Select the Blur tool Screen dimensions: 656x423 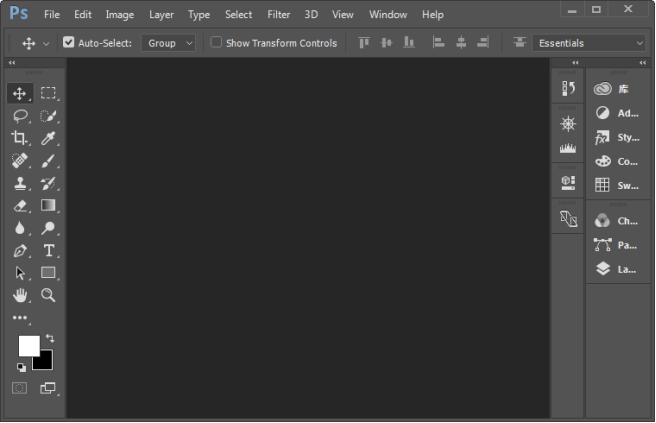[20, 228]
